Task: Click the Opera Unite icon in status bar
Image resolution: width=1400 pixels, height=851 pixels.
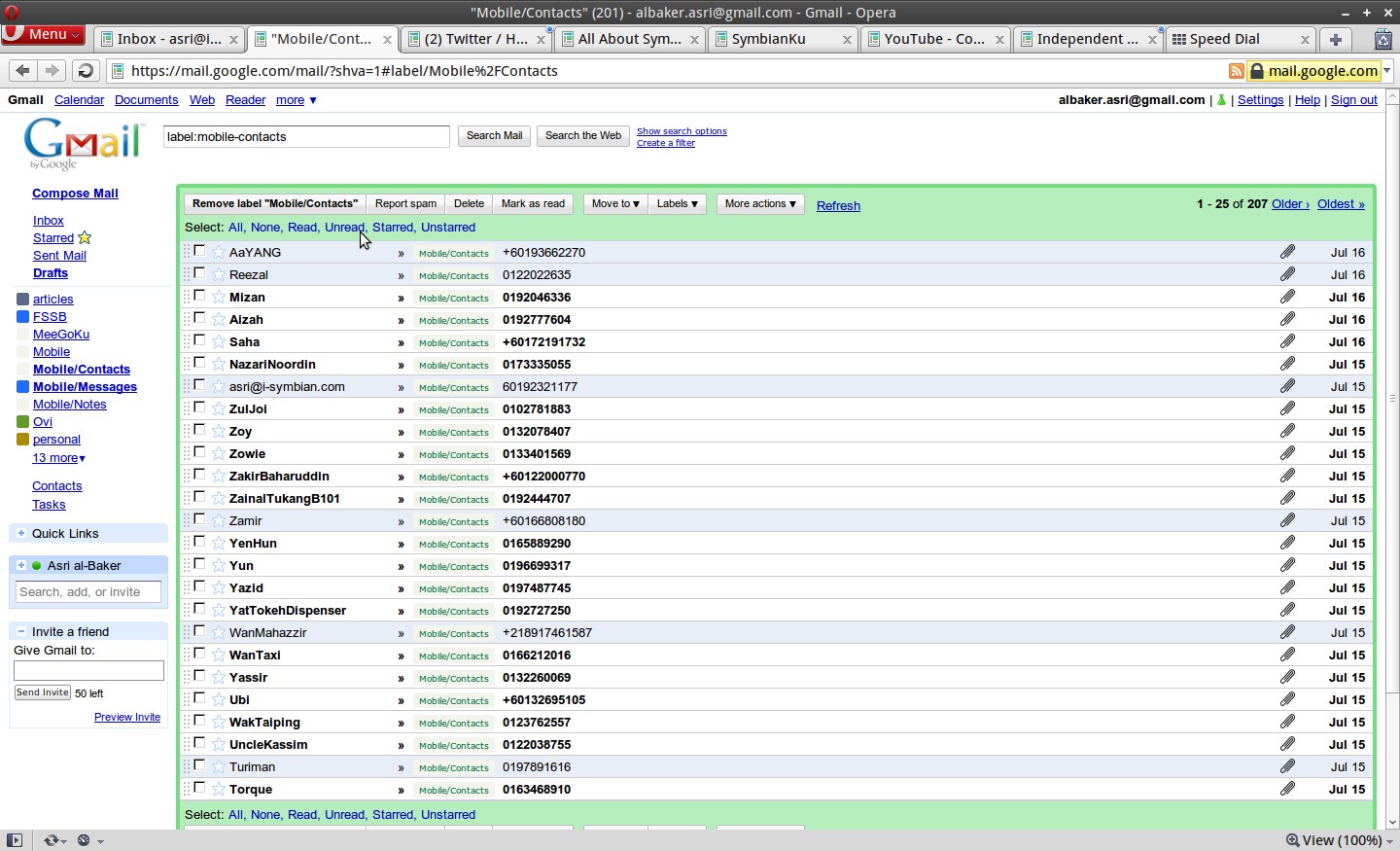Action: pyautogui.click(x=84, y=840)
